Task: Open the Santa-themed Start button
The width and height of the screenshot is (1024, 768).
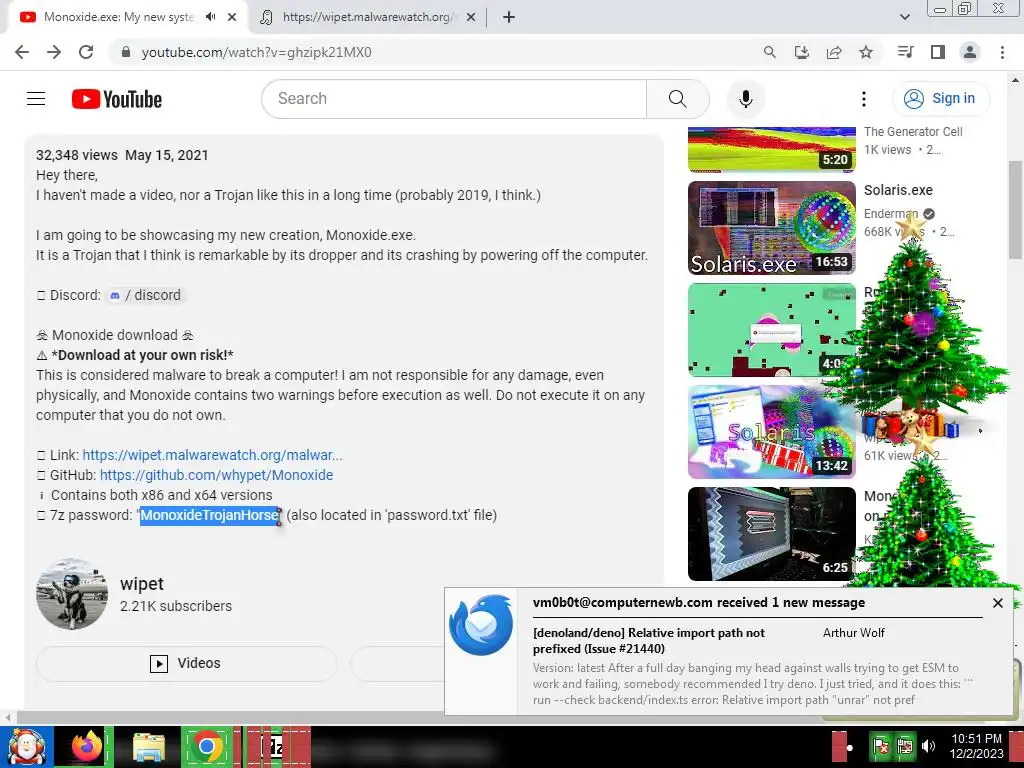Action: pyautogui.click(x=27, y=746)
